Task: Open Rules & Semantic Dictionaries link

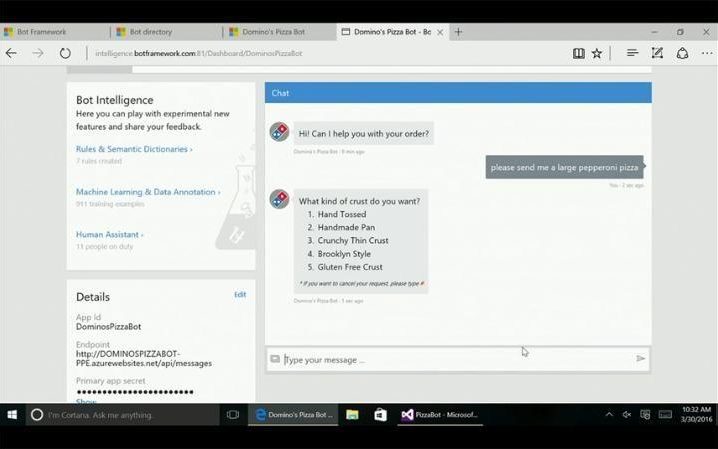Action: click(134, 149)
